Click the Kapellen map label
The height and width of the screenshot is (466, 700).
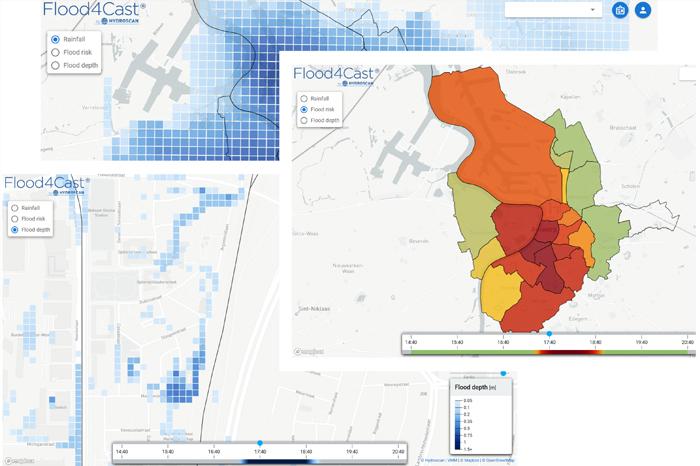(570, 96)
